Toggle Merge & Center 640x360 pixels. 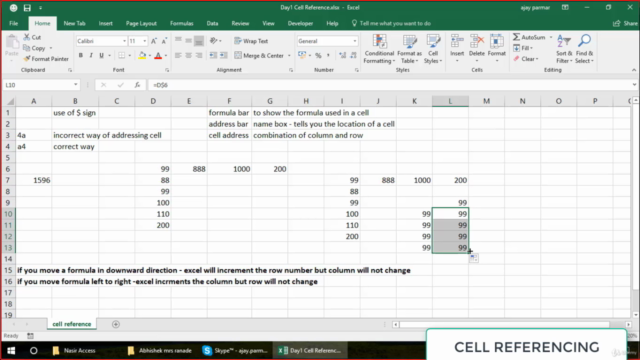point(259,56)
